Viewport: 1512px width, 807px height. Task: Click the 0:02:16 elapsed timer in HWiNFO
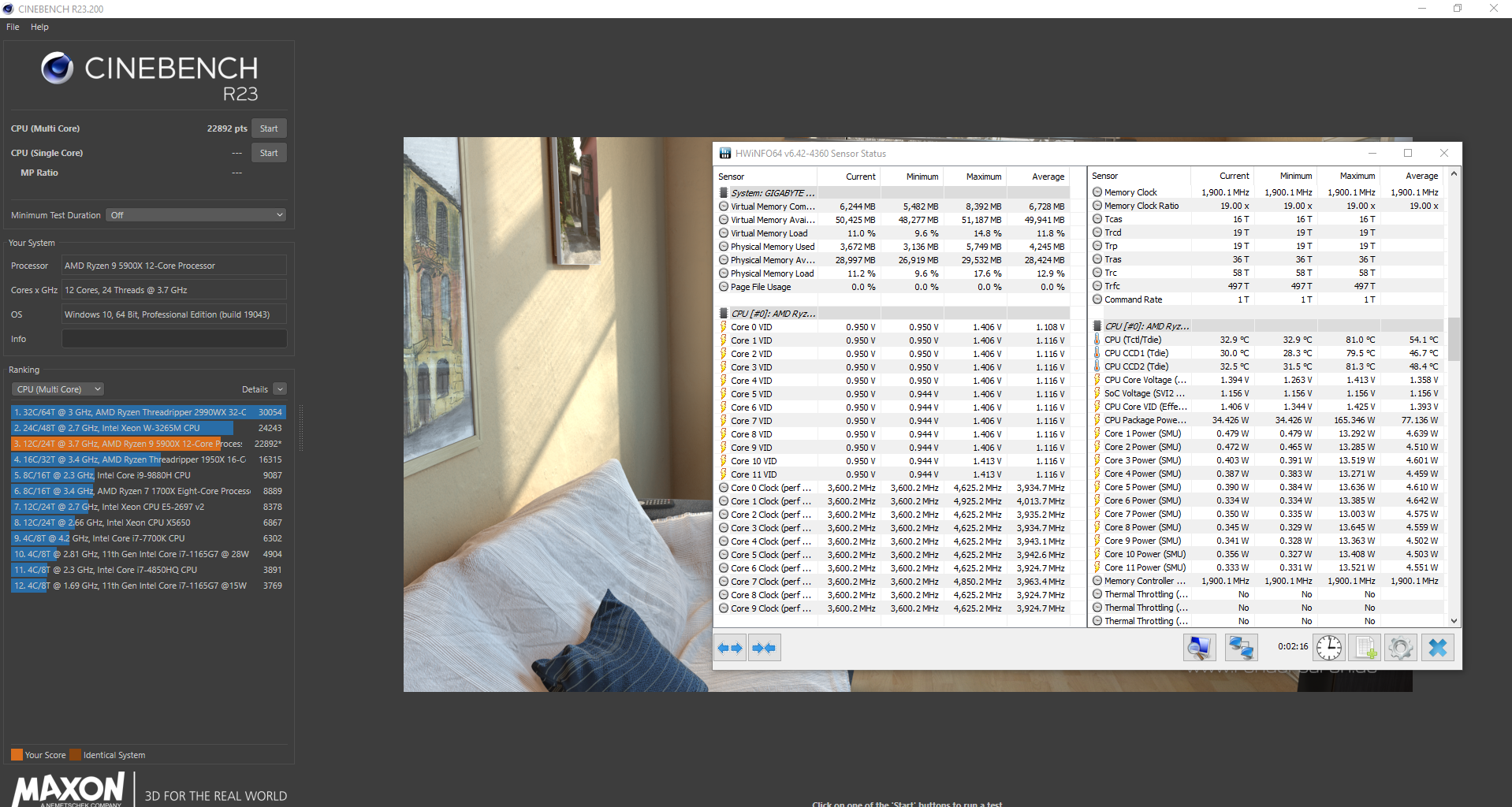[x=1293, y=646]
